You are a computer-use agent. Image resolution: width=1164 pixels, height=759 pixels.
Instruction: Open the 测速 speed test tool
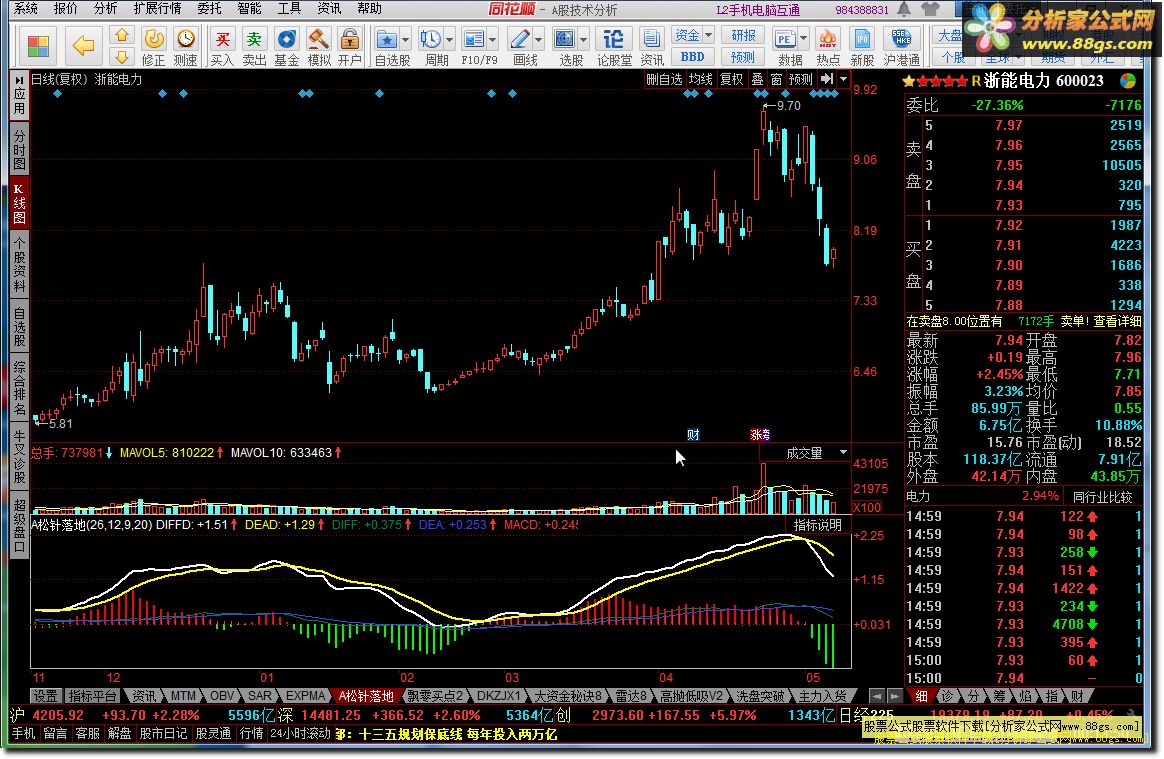(x=186, y=46)
